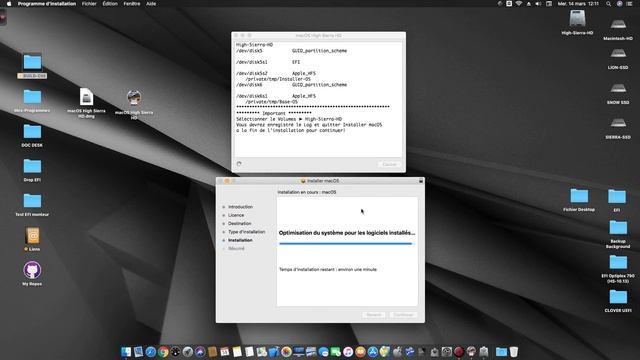This screenshot has height=360, width=640.
Task: Click the menu bar date and time
Action: (578, 4)
